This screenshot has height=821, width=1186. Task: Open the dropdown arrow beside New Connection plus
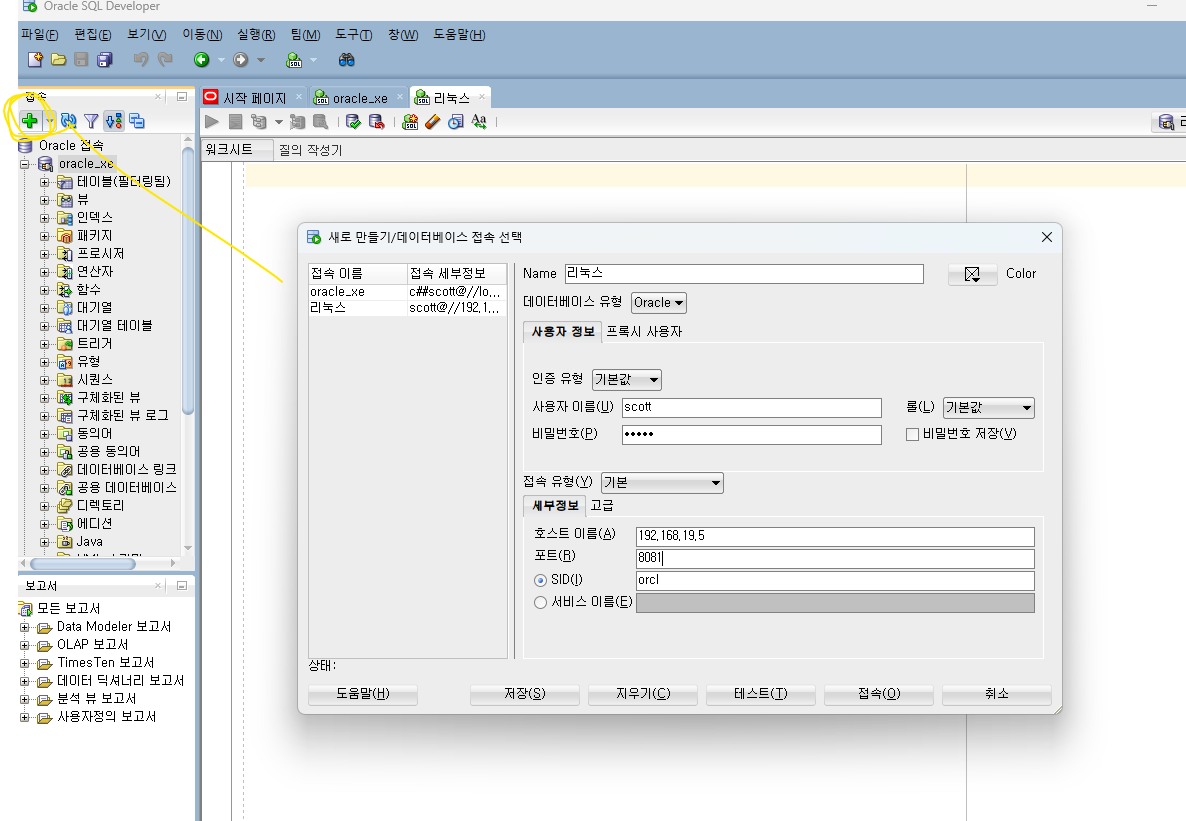(49, 120)
